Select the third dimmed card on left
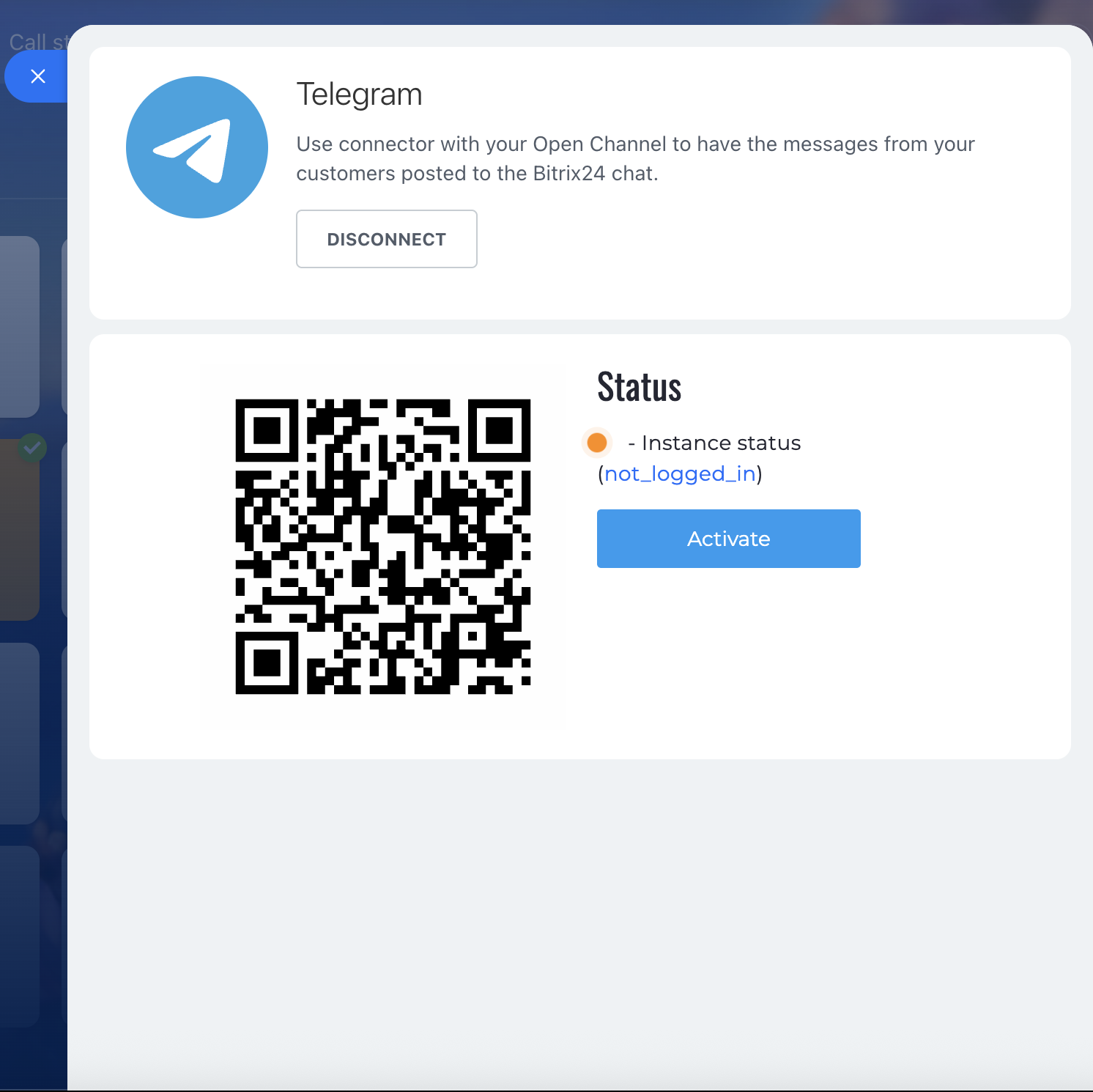The width and height of the screenshot is (1093, 1092). 19,733
